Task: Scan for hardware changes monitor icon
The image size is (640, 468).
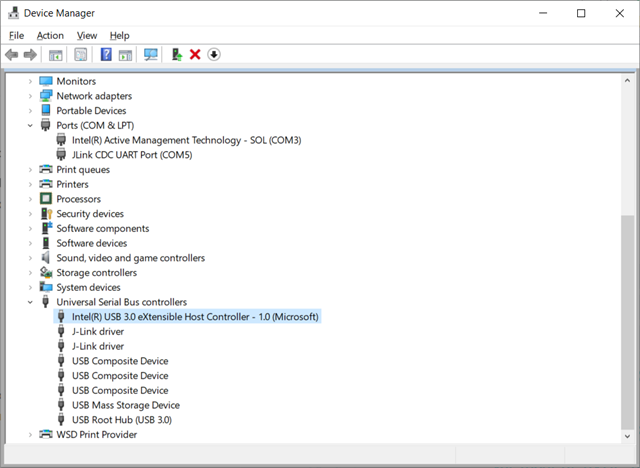Action: coord(151,55)
